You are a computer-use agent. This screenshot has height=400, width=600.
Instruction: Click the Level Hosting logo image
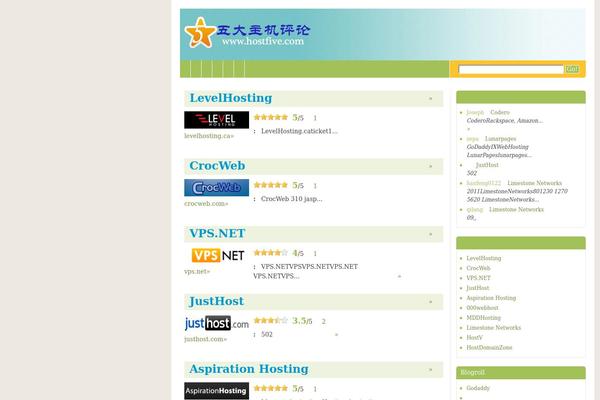click(217, 120)
